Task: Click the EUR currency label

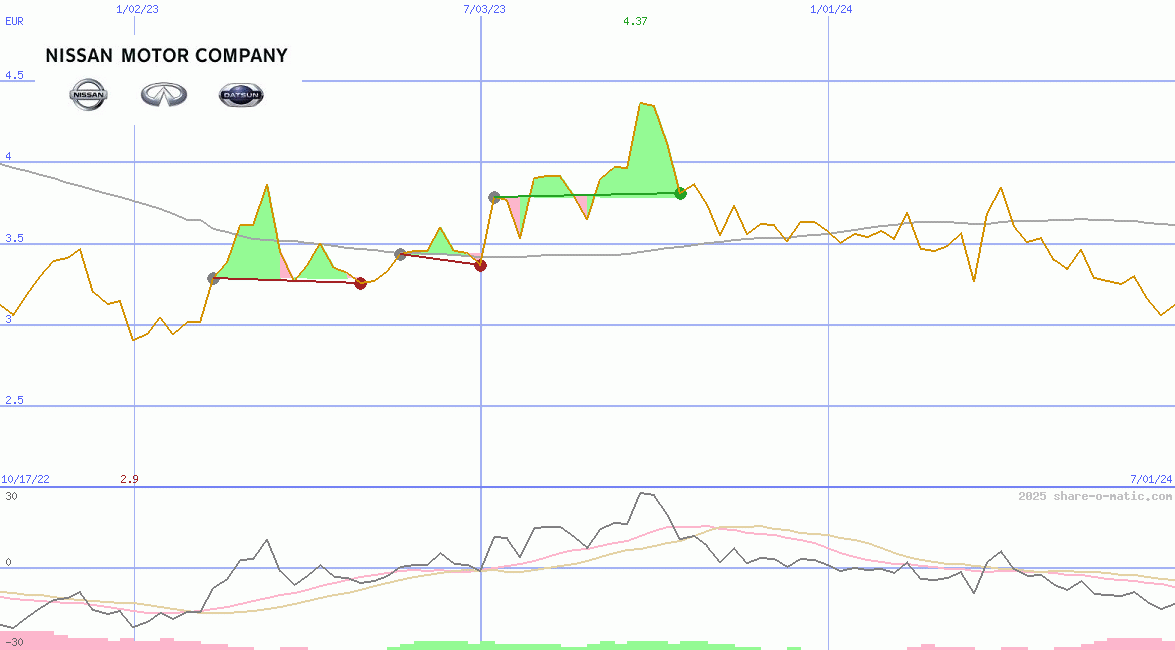Action: 14,20
